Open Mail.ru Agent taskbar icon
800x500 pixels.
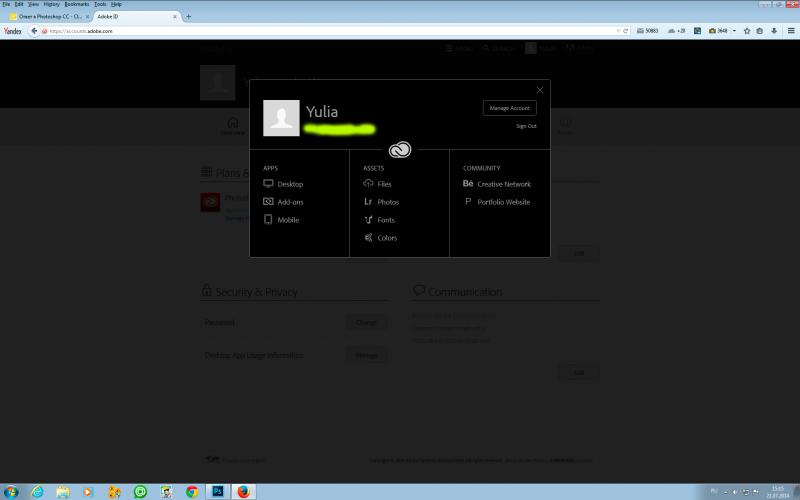[x=140, y=492]
